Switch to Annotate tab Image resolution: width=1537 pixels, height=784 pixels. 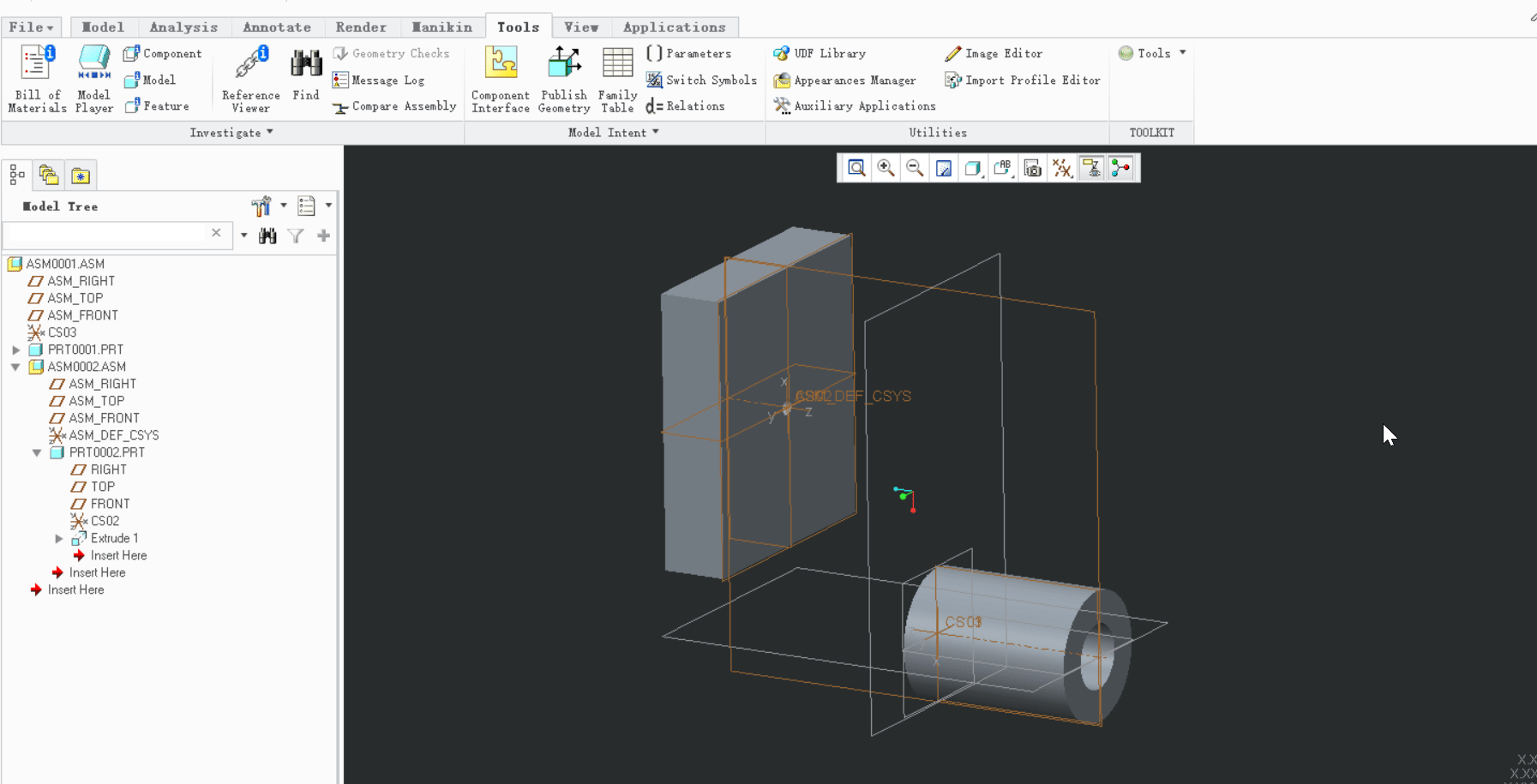pyautogui.click(x=277, y=27)
